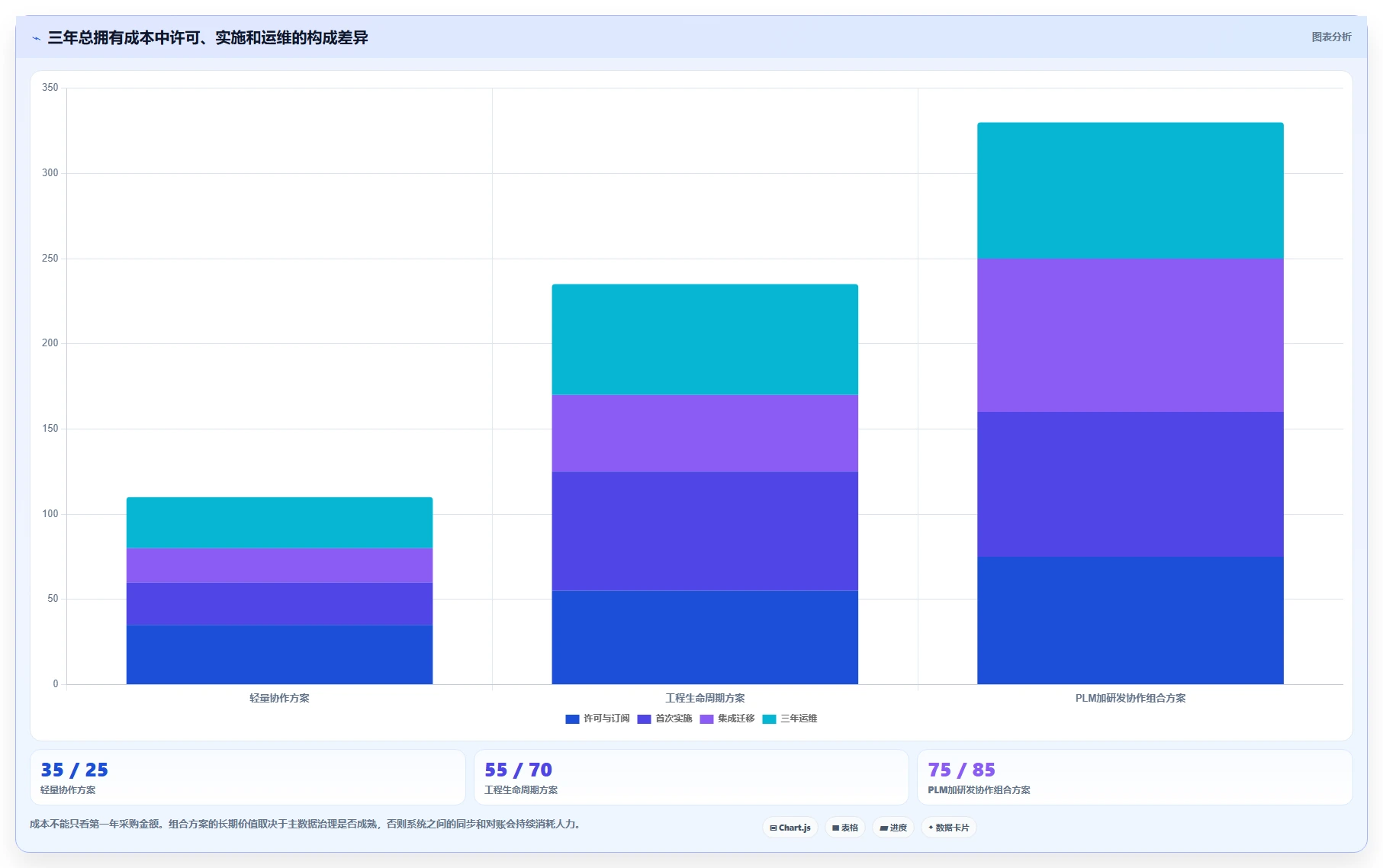Select 轻量协作方案 首次实施 bar segment
This screenshot has height=868, width=1383.
279,604
